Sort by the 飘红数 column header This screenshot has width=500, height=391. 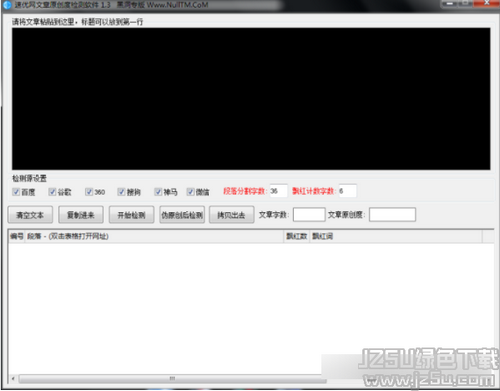pos(297,236)
